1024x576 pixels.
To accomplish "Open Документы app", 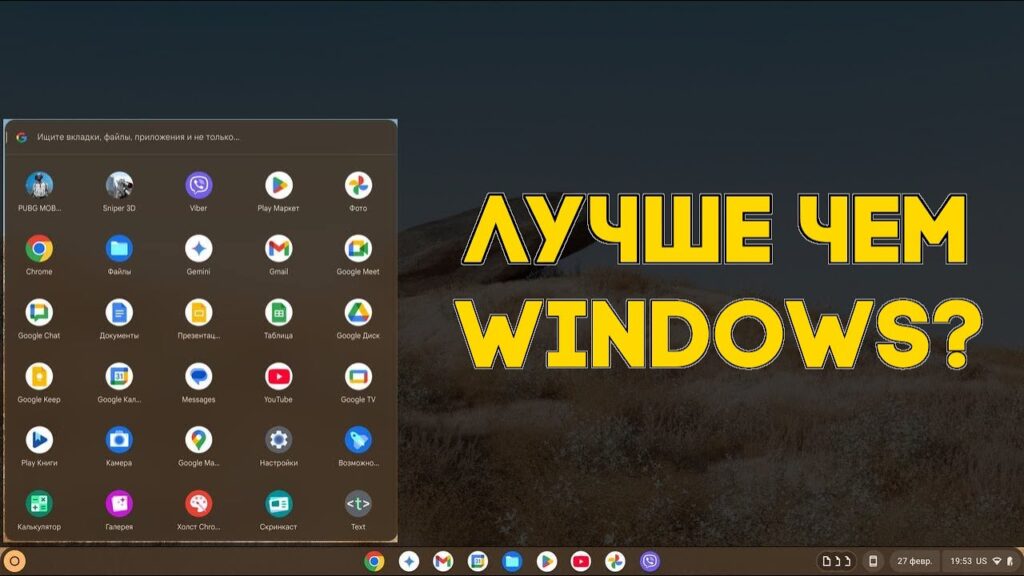I will tap(119, 313).
